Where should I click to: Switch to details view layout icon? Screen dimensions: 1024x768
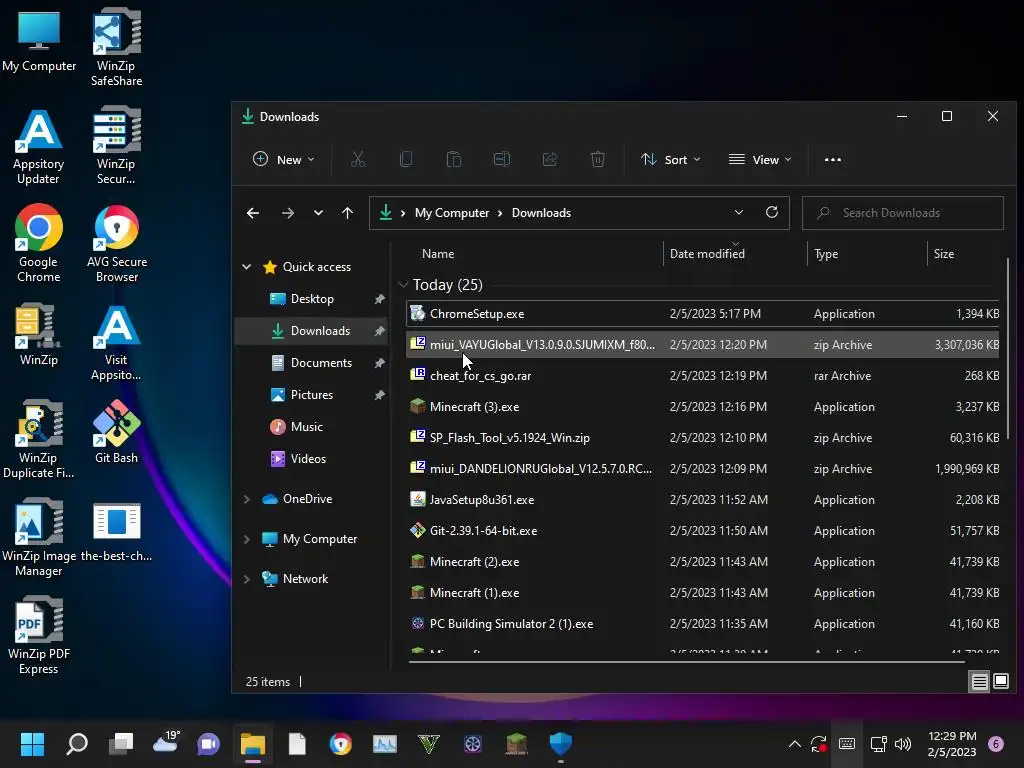980,682
